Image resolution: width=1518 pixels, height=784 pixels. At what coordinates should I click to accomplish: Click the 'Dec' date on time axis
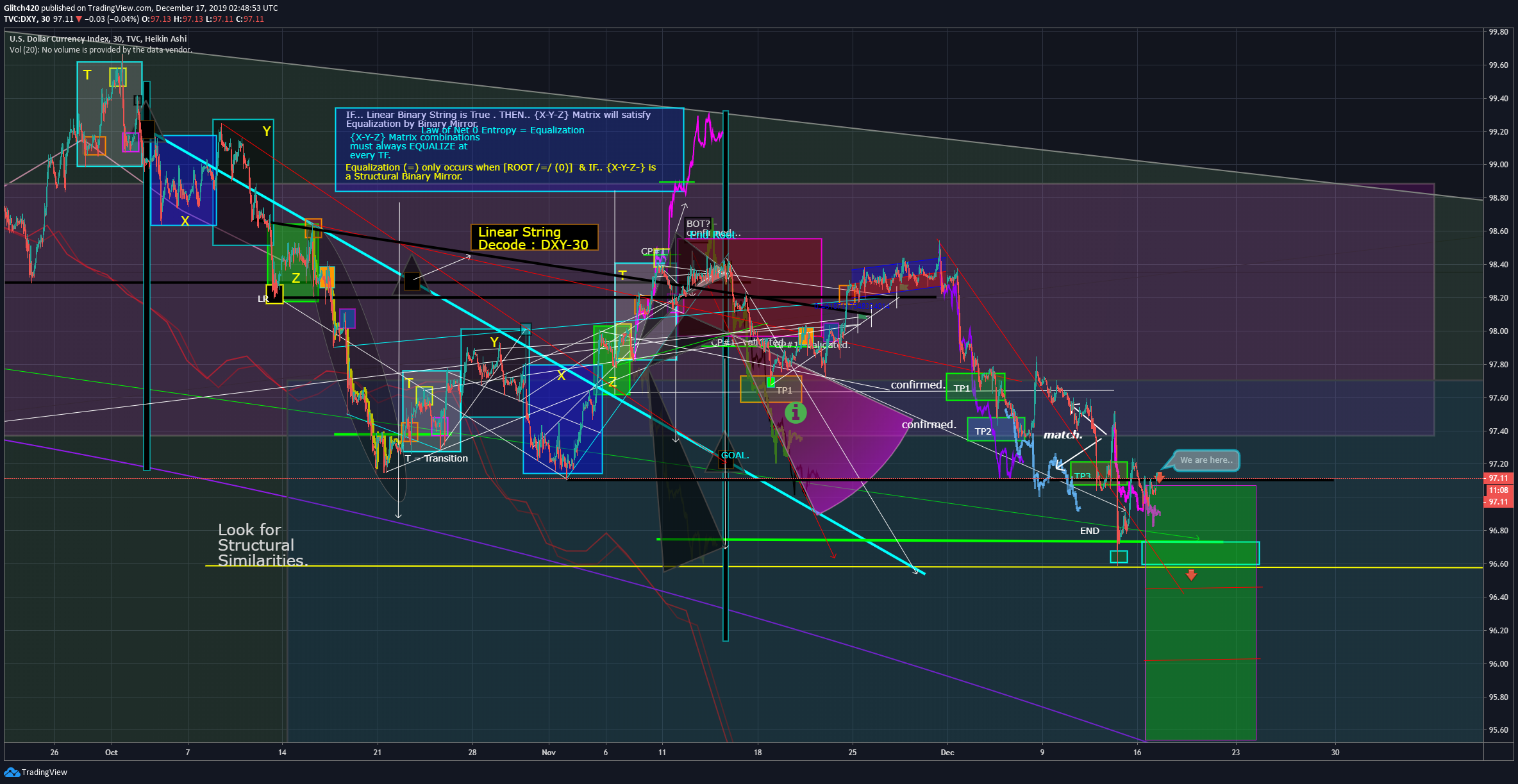(x=947, y=753)
